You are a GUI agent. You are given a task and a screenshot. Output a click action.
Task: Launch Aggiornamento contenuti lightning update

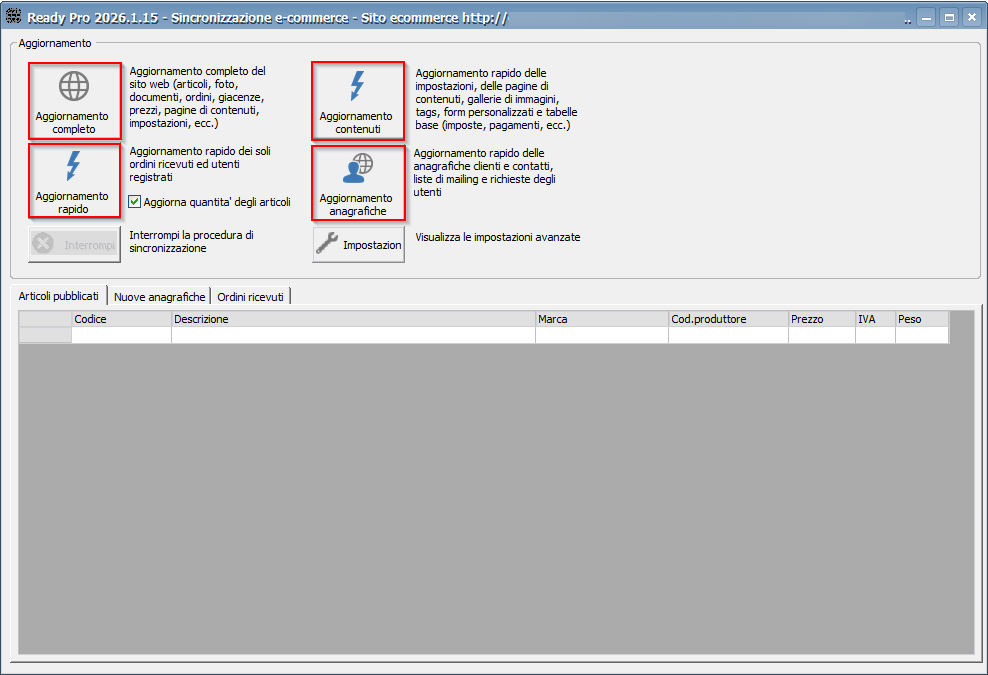(357, 101)
